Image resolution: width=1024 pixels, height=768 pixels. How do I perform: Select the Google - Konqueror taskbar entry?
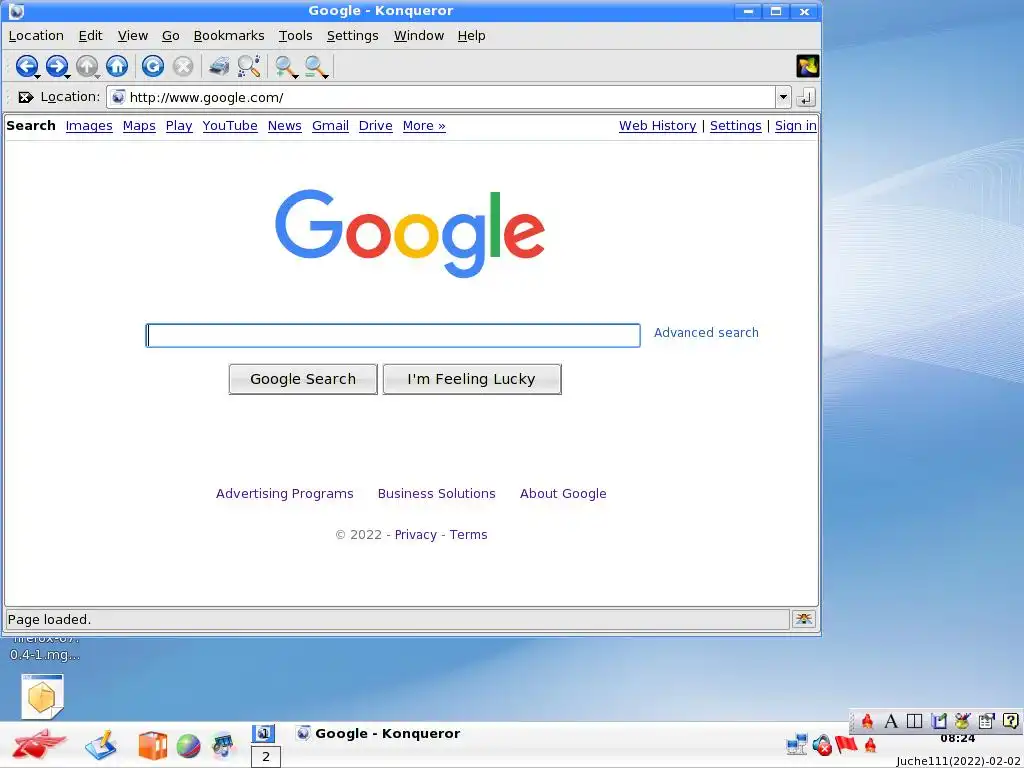coord(378,733)
